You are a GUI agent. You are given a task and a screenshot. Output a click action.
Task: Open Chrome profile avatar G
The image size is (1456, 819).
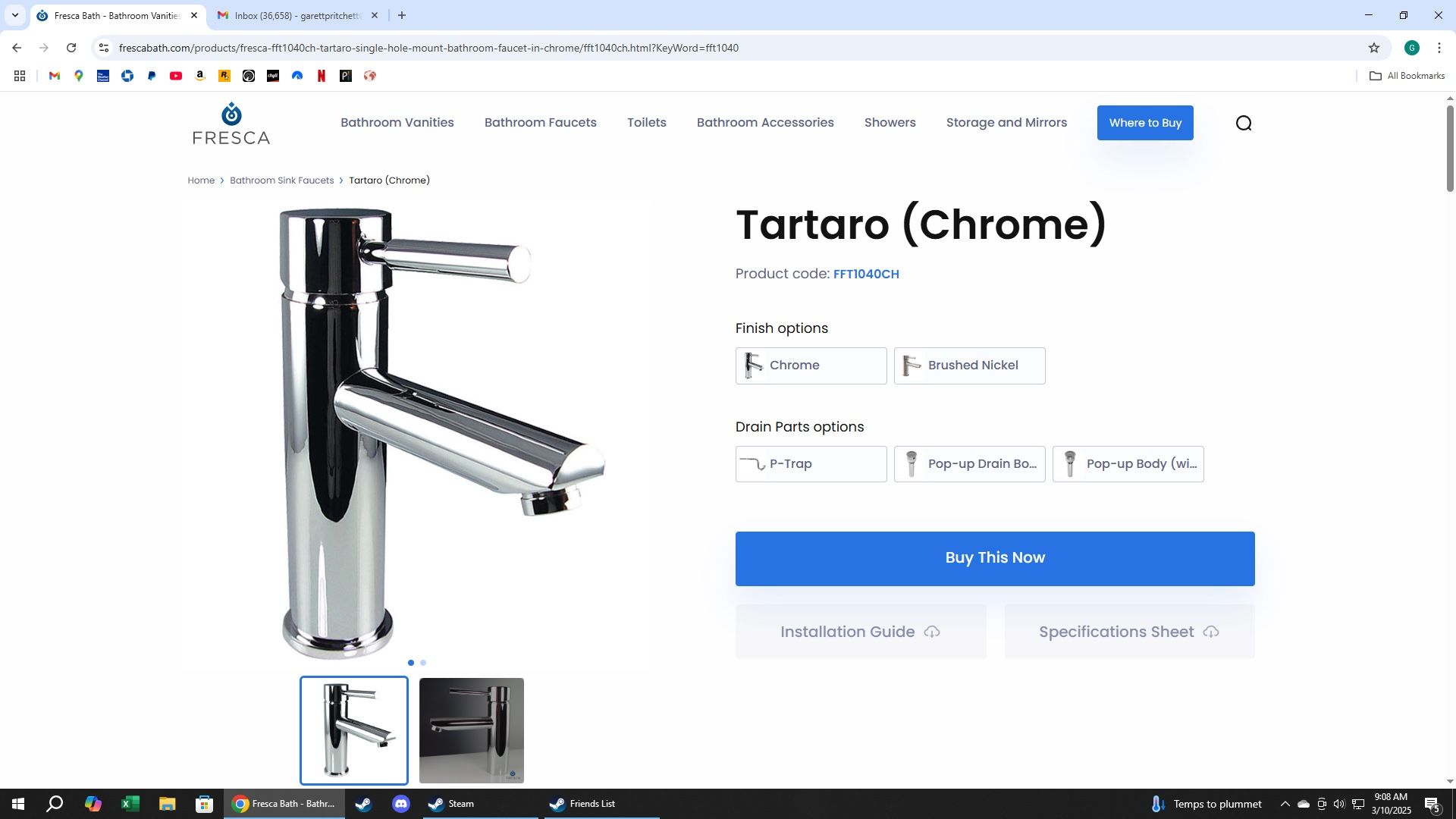(1411, 48)
